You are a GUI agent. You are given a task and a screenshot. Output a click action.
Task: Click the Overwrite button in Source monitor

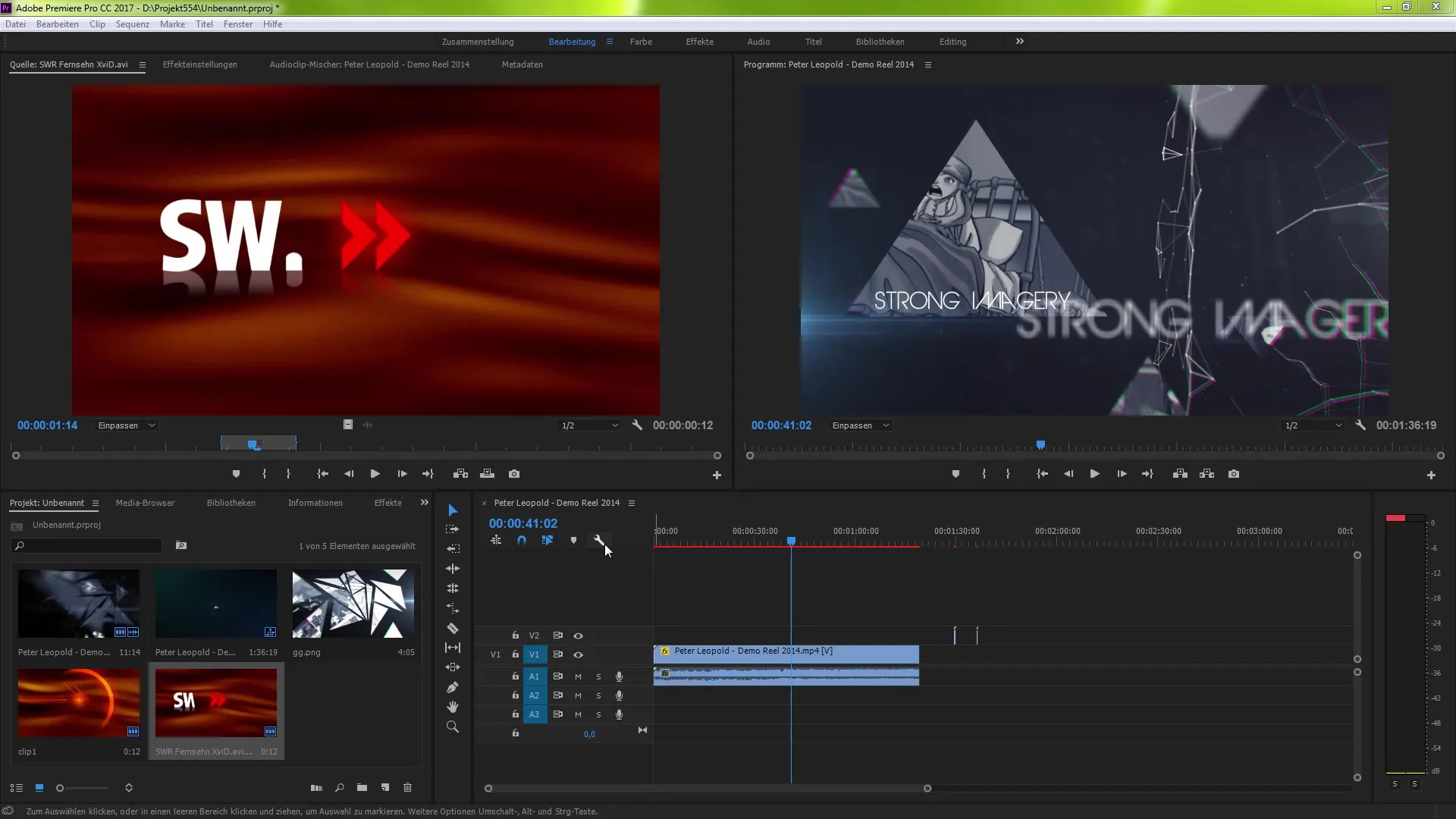tap(488, 474)
